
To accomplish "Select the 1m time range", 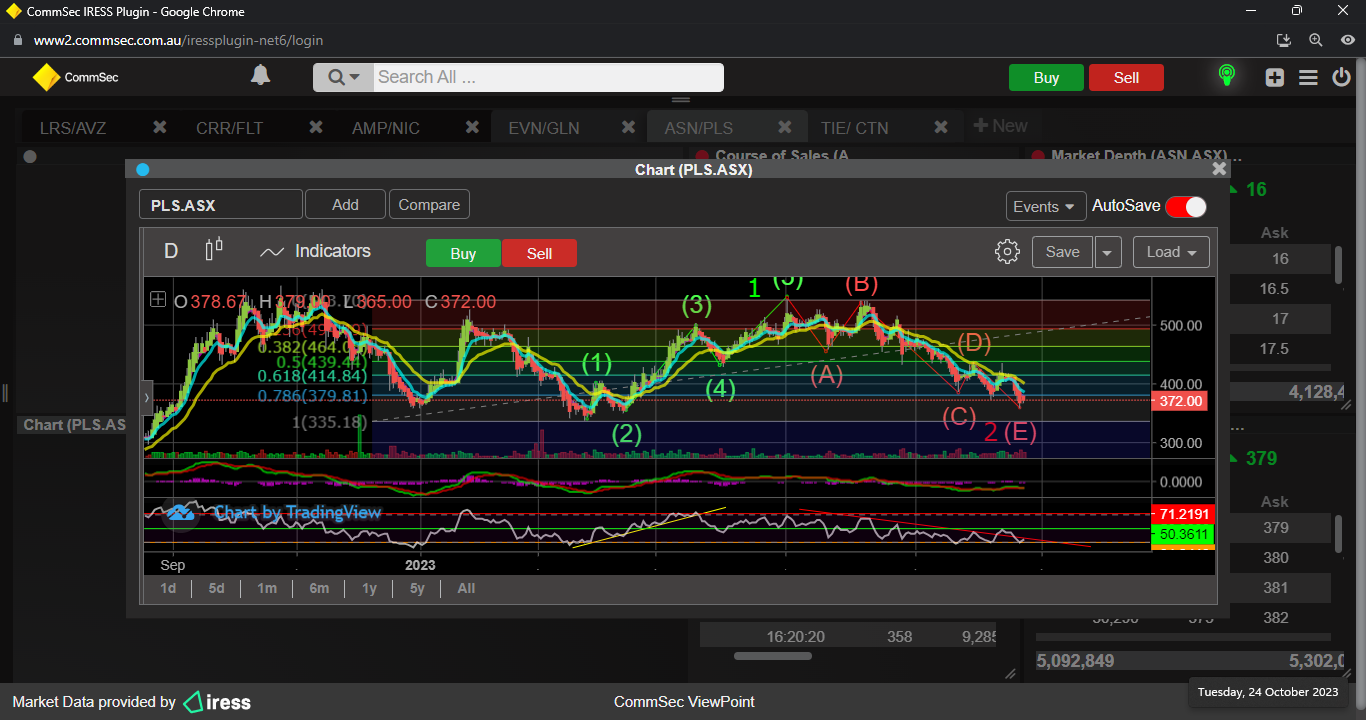I will pos(267,588).
